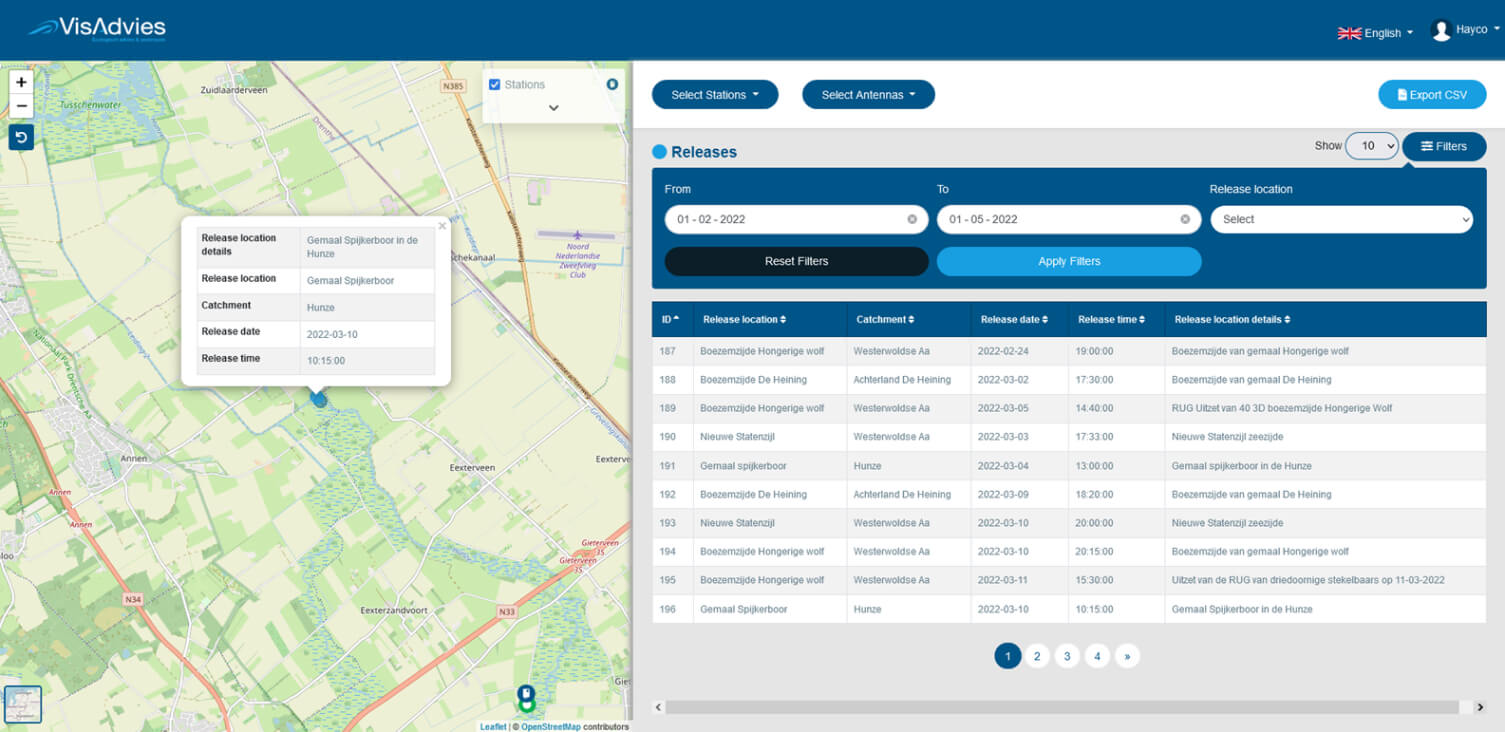The width and height of the screenshot is (1505, 732).
Task: Go to page 2 of releases
Action: 1037,656
